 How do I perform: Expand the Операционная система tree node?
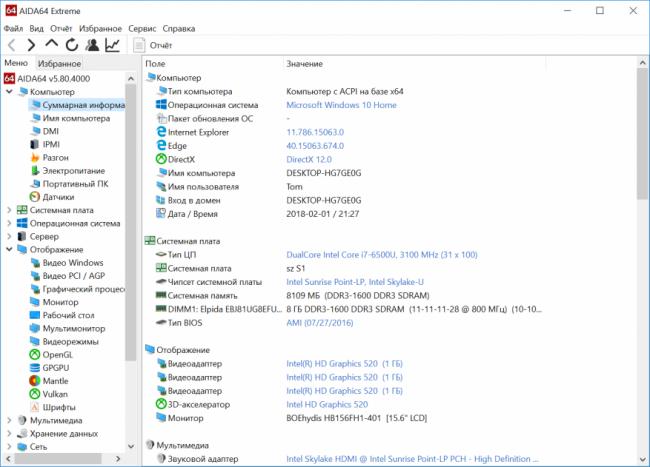coord(9,223)
